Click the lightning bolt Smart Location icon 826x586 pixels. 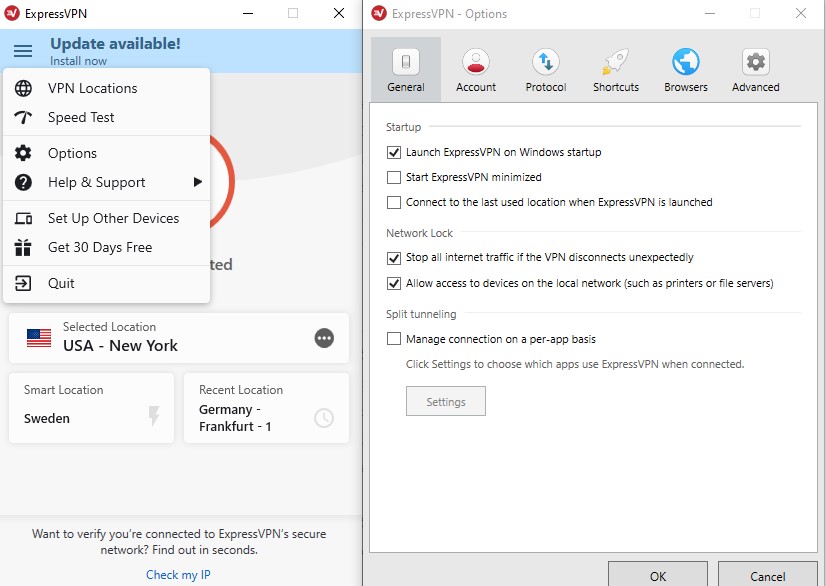(x=153, y=415)
